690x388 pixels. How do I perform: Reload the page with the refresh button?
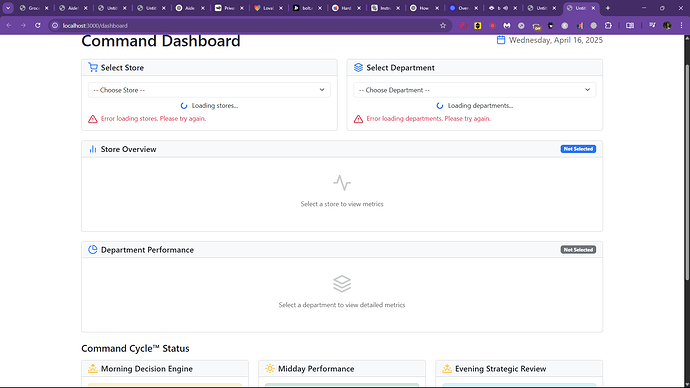pos(38,26)
